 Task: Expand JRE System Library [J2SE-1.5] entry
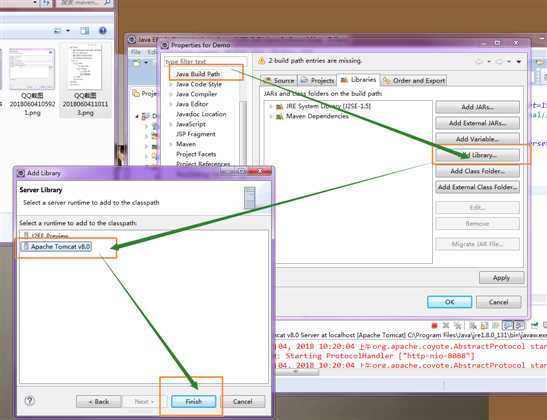coord(271,106)
